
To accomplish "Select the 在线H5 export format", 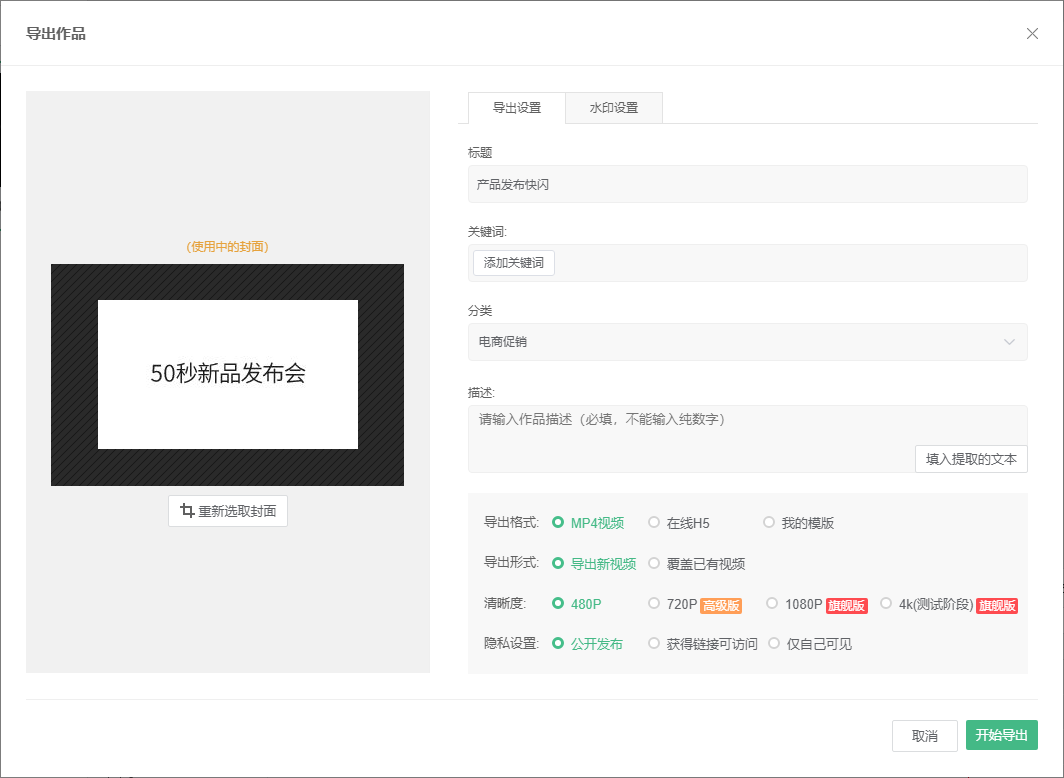I will pyautogui.click(x=653, y=522).
